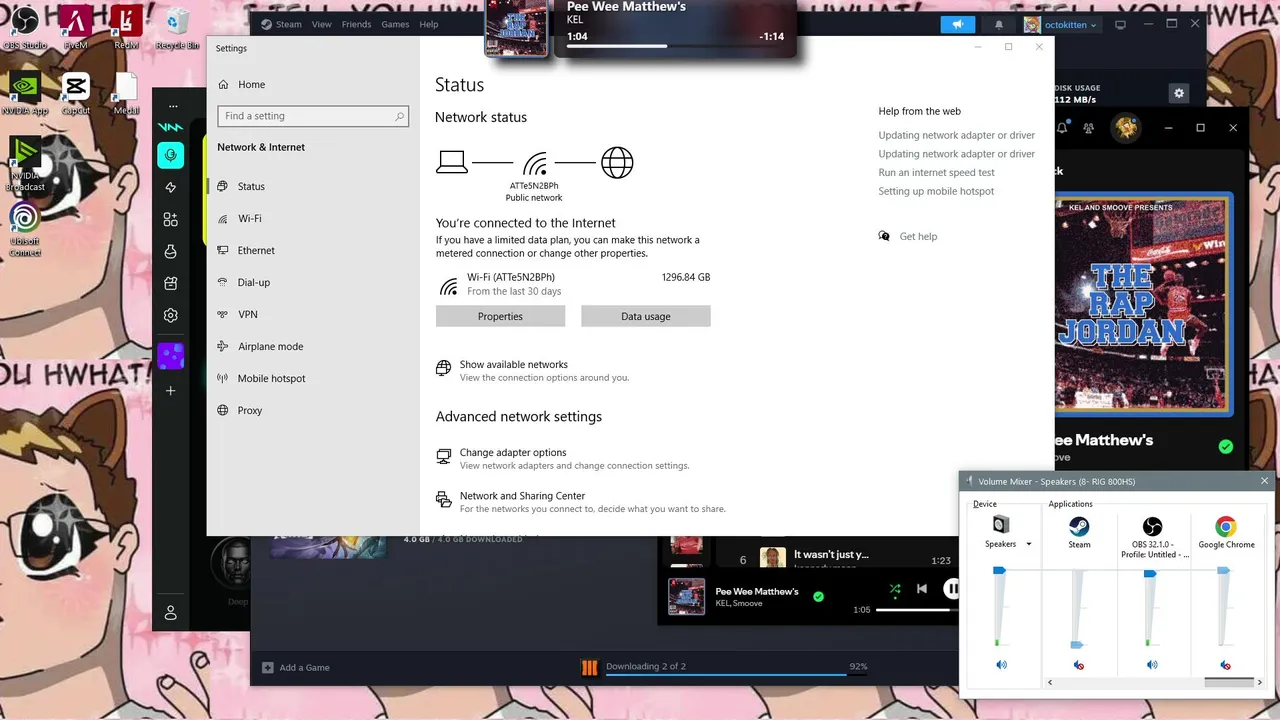
Task: Click Add a Game in Steam
Action: [x=296, y=667]
